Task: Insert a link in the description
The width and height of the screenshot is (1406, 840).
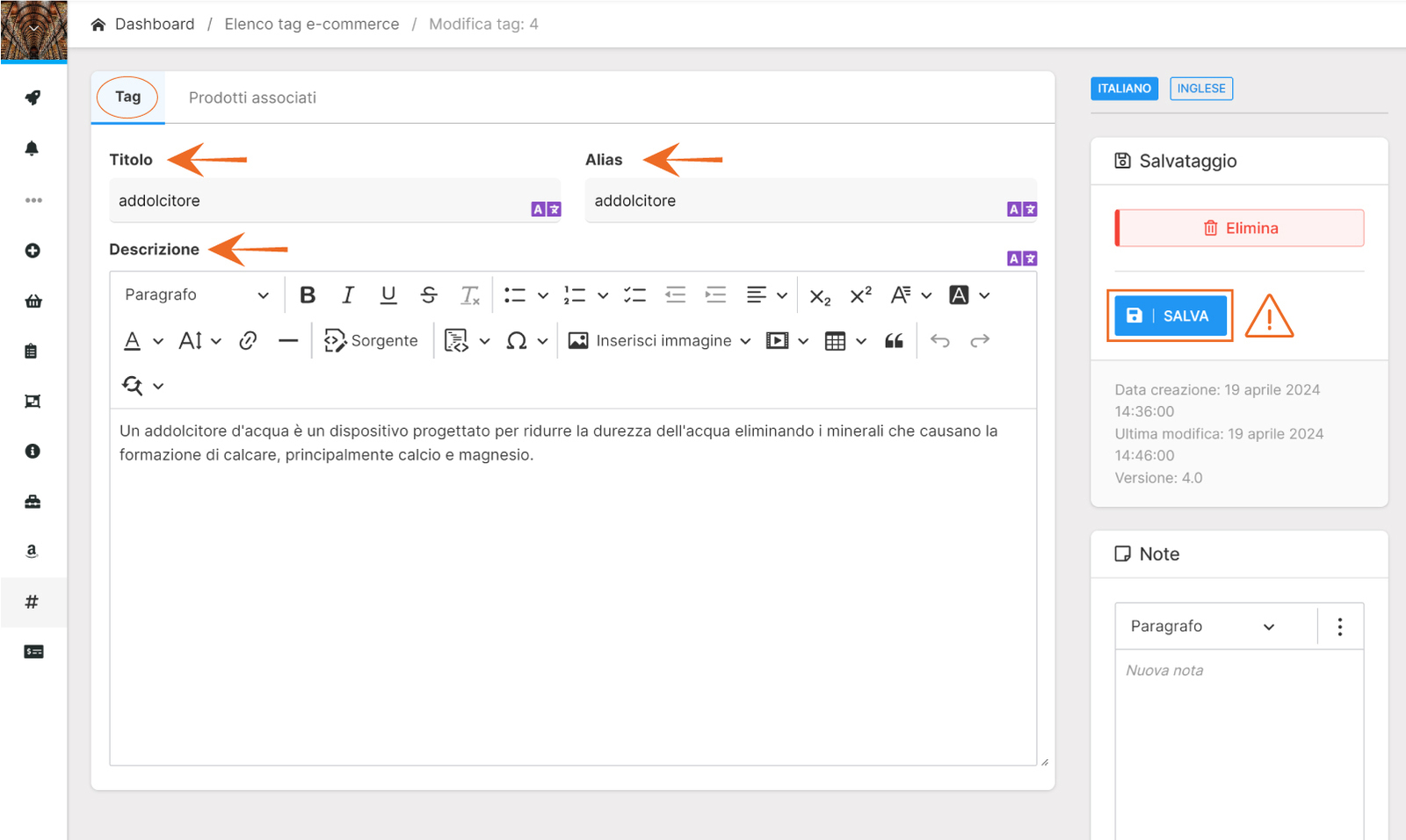Action: coord(248,341)
